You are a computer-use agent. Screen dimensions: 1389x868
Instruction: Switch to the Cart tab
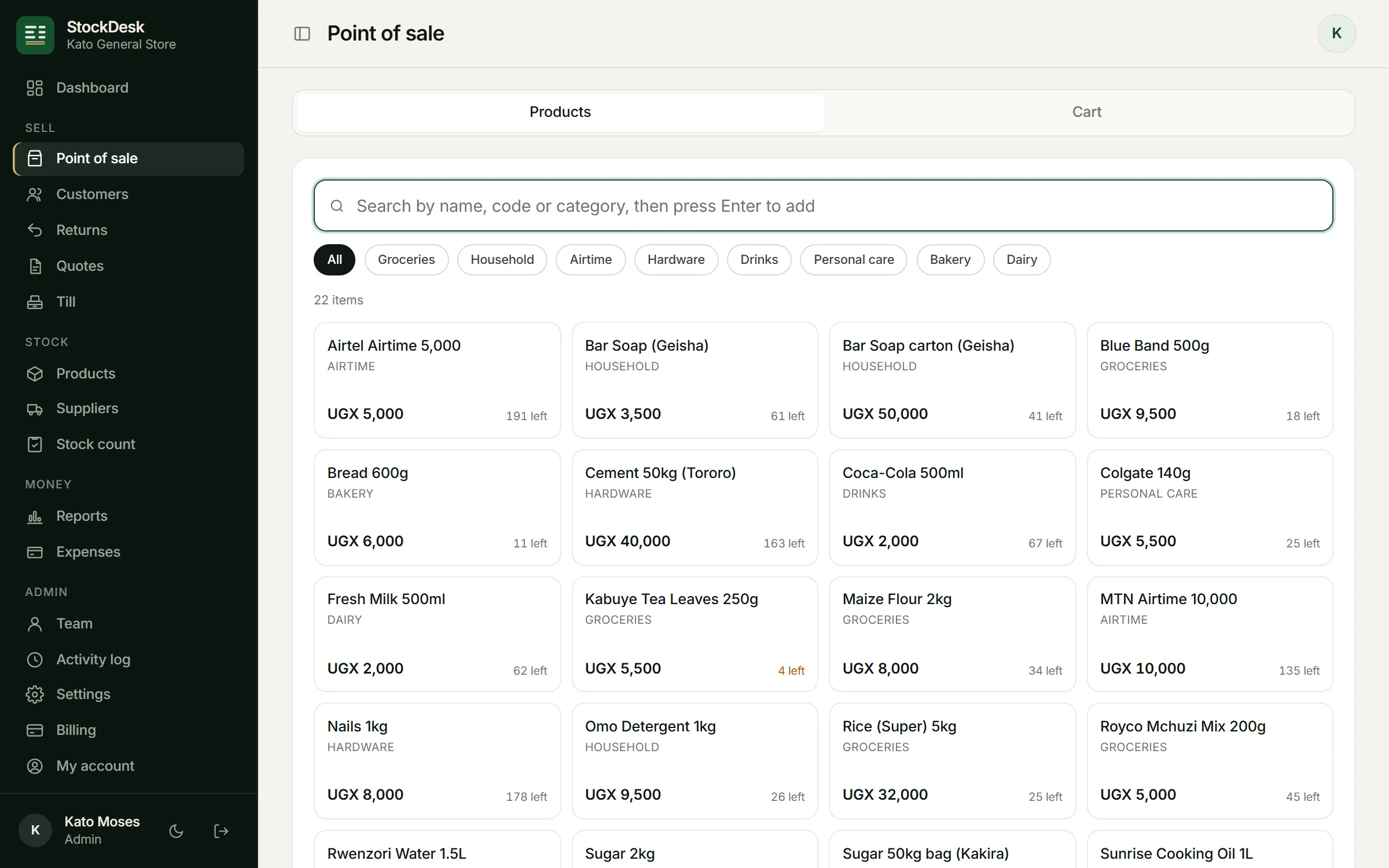1087,112
